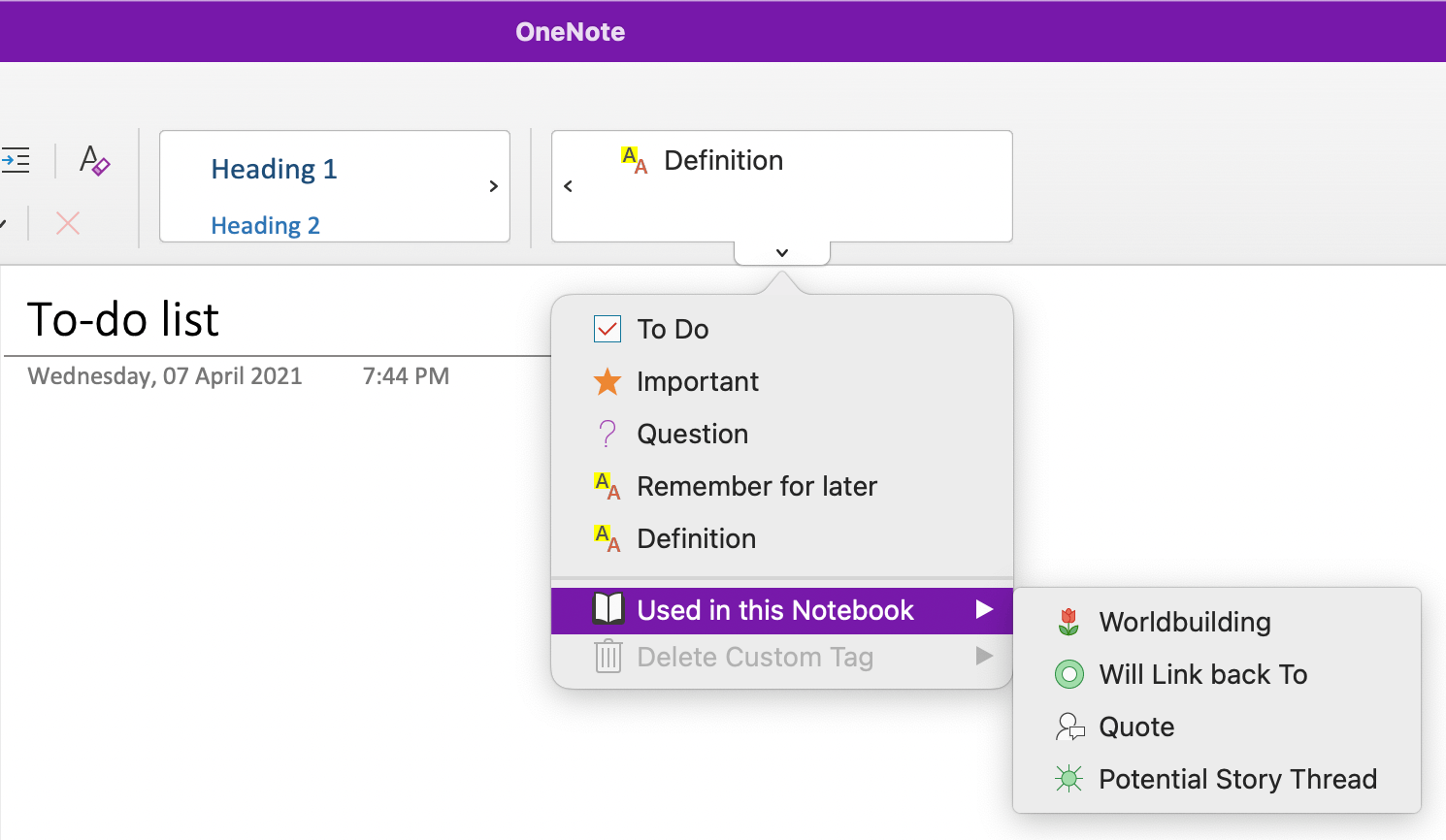Collapse the tags dropdown chevron
This screenshot has height=840, width=1446.
point(782,253)
